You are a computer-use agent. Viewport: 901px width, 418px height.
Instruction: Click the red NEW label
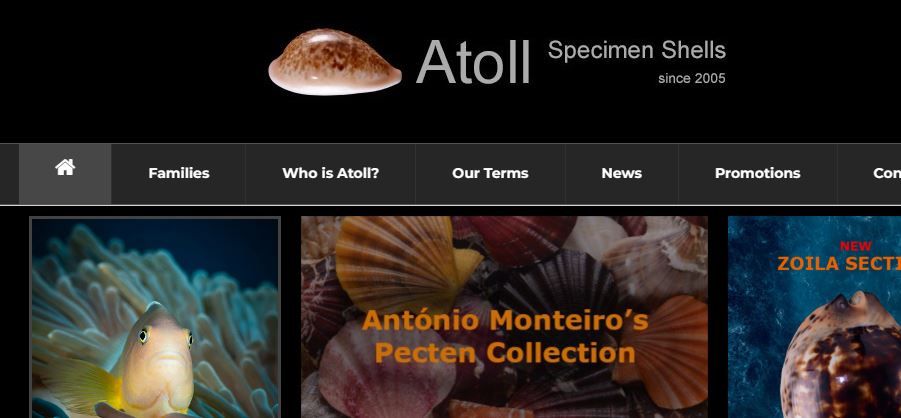coord(856,246)
